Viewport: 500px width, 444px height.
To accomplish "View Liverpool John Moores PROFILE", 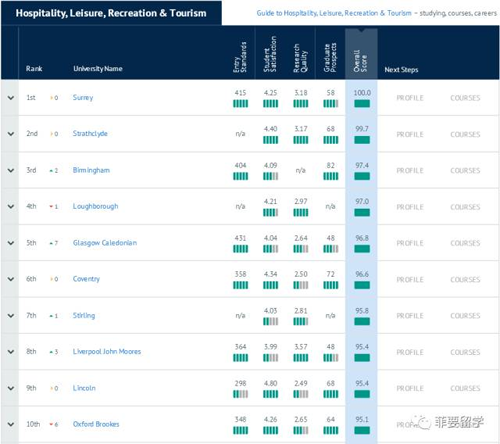I will (410, 352).
